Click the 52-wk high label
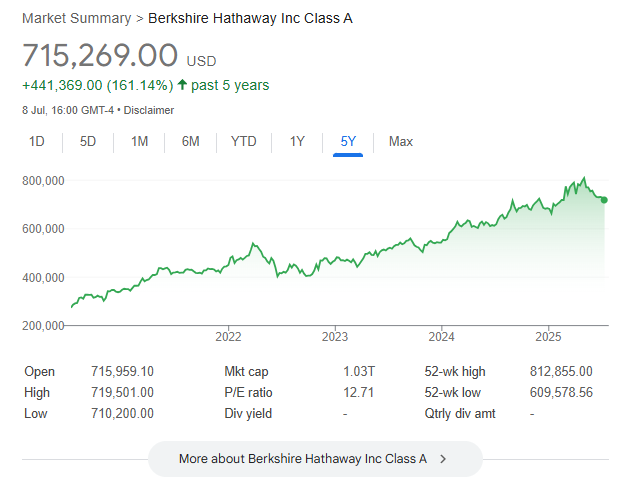Image resolution: width=636 pixels, height=496 pixels. click(455, 371)
